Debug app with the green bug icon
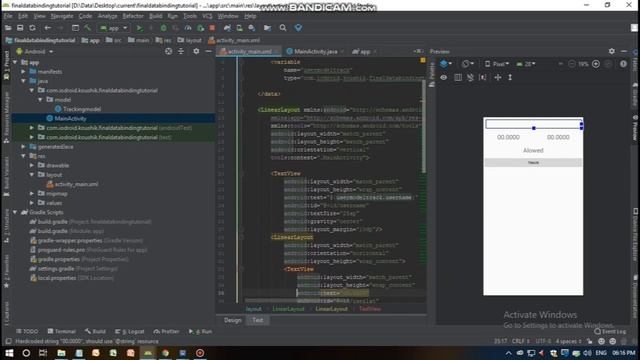Image resolution: width=640 pixels, height=360 pixels. point(163,28)
